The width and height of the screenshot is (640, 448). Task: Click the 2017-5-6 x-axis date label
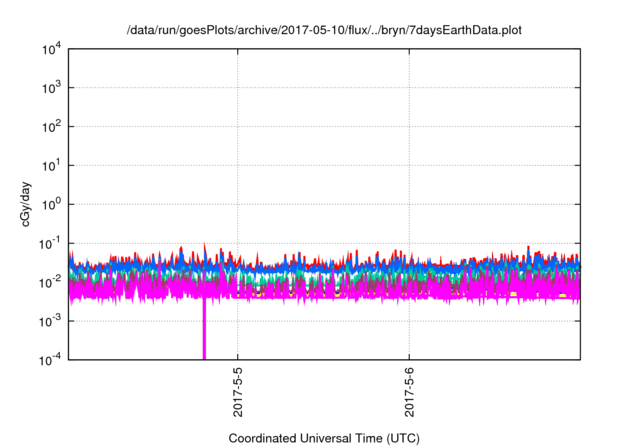409,392
